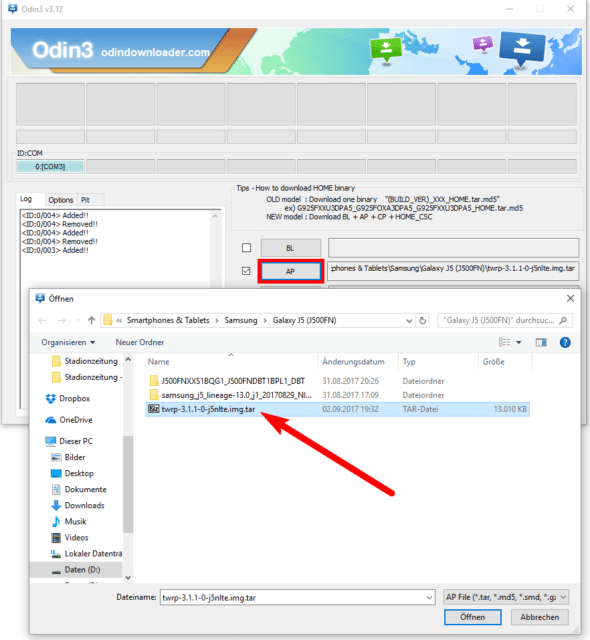Click the Odin3 log scrollbar up arrow
The width and height of the screenshot is (590, 640).
coord(215,216)
